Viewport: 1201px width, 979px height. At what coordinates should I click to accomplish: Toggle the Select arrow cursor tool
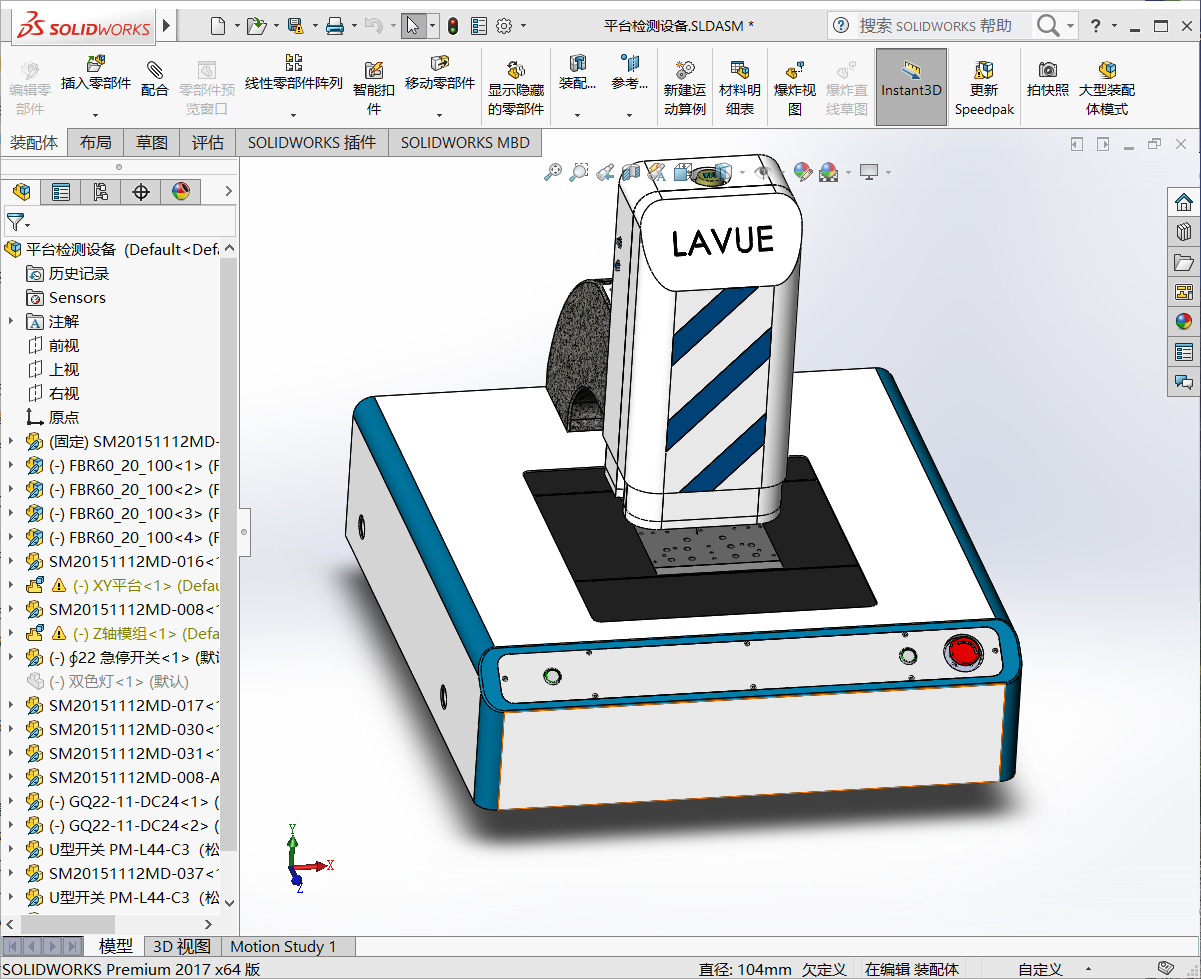(414, 26)
